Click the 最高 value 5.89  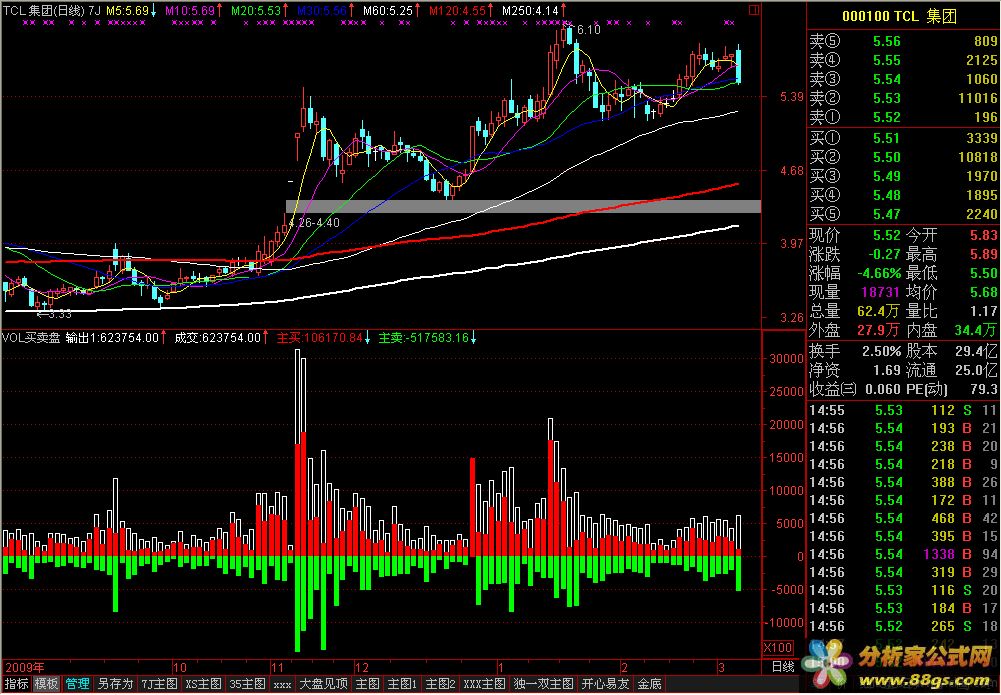pos(983,255)
